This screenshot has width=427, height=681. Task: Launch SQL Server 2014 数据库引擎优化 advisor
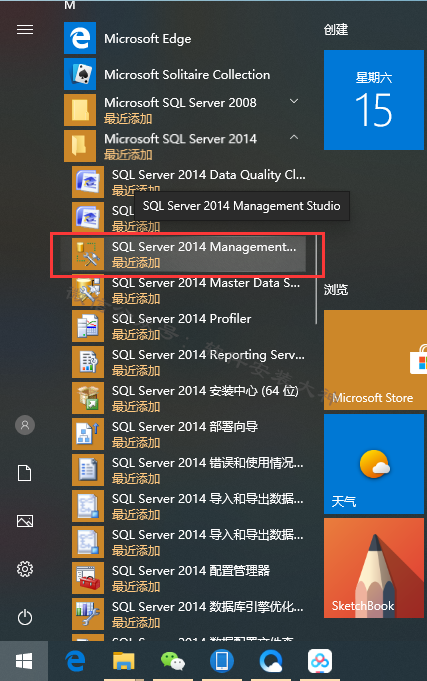click(x=187, y=614)
